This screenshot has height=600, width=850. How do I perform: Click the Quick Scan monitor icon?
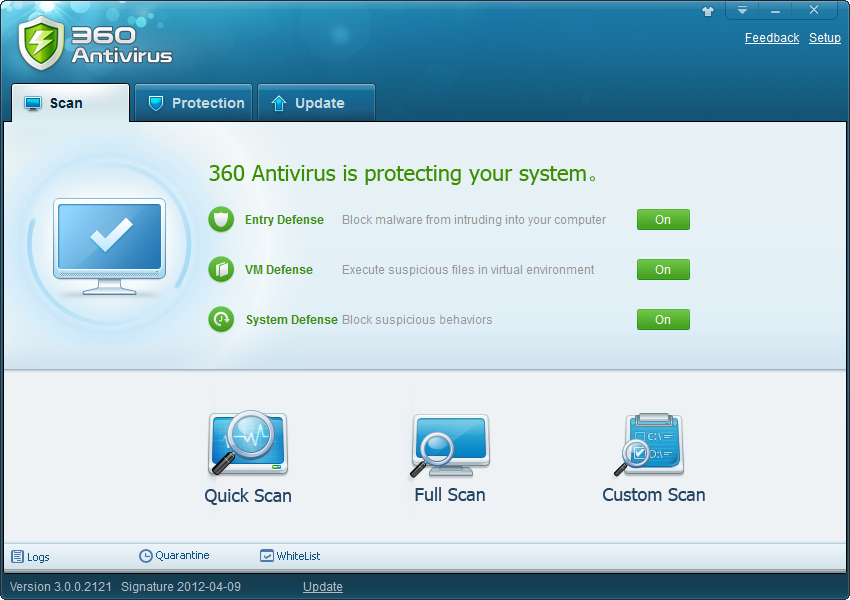[x=247, y=444]
